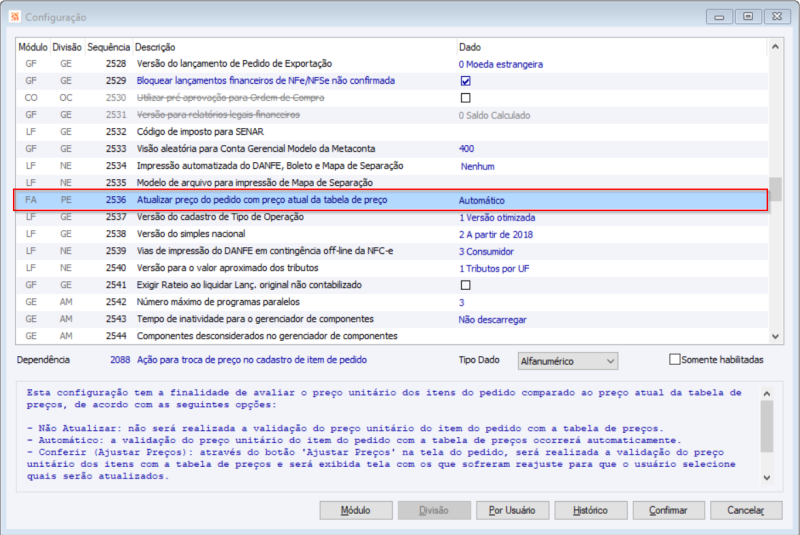
Task: Select row 'Visão aleatória para Conta Gerencial Modelo da Metaconta'
Action: [x=391, y=148]
